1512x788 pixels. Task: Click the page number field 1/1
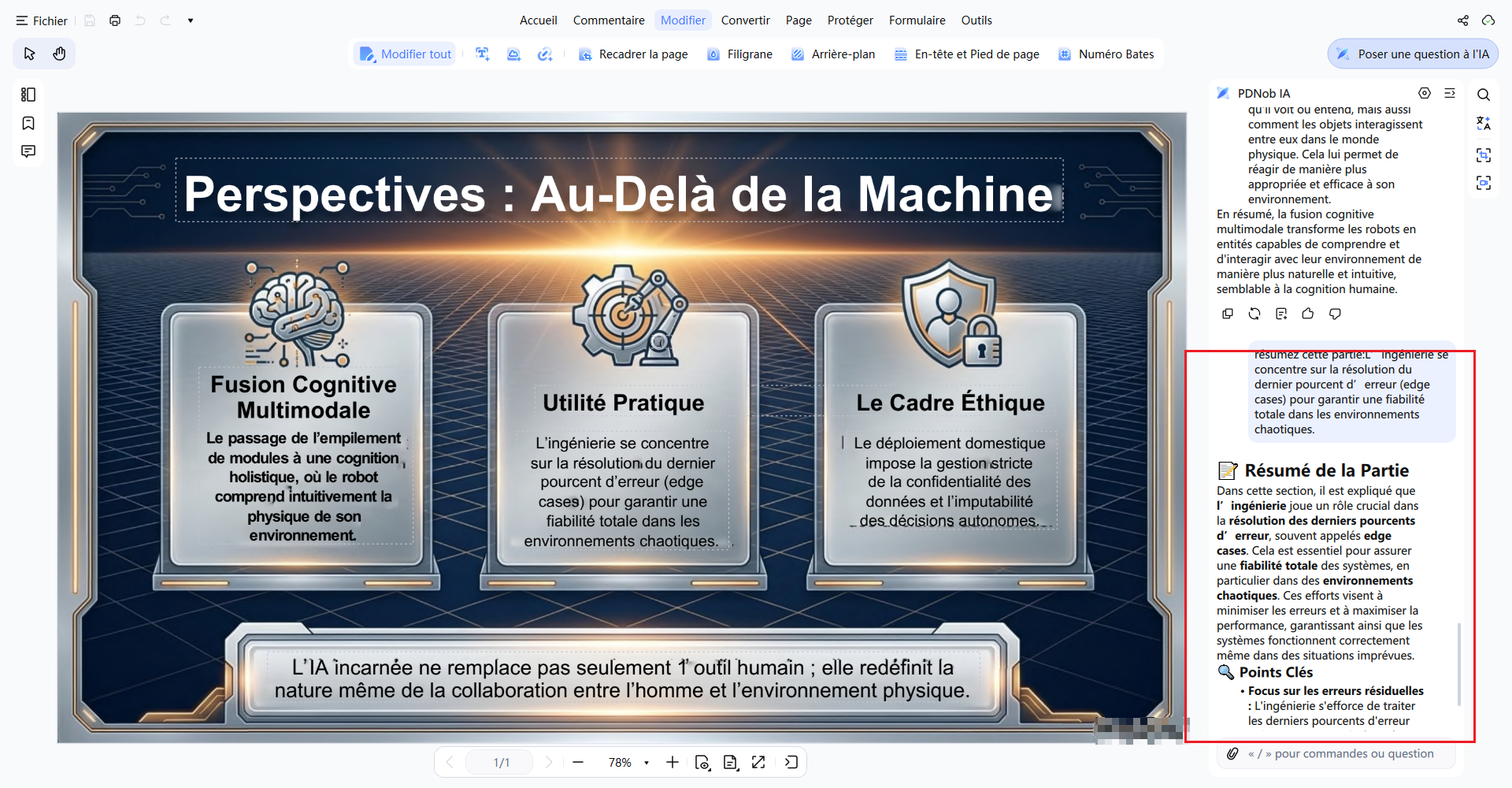coord(501,762)
